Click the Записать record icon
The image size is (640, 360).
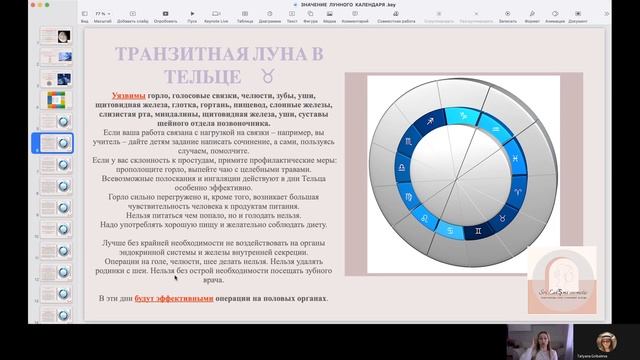click(x=507, y=14)
